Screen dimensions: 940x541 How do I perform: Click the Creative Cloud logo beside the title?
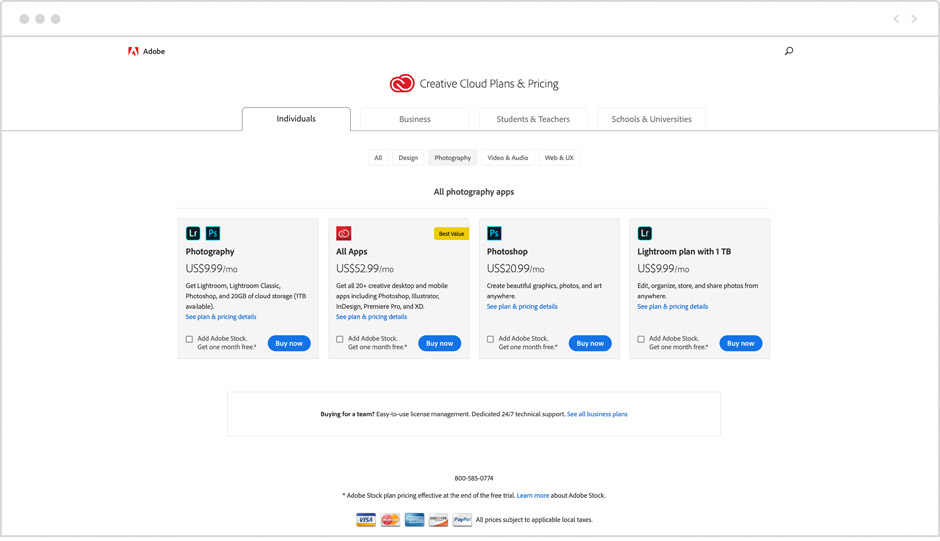[x=402, y=83]
